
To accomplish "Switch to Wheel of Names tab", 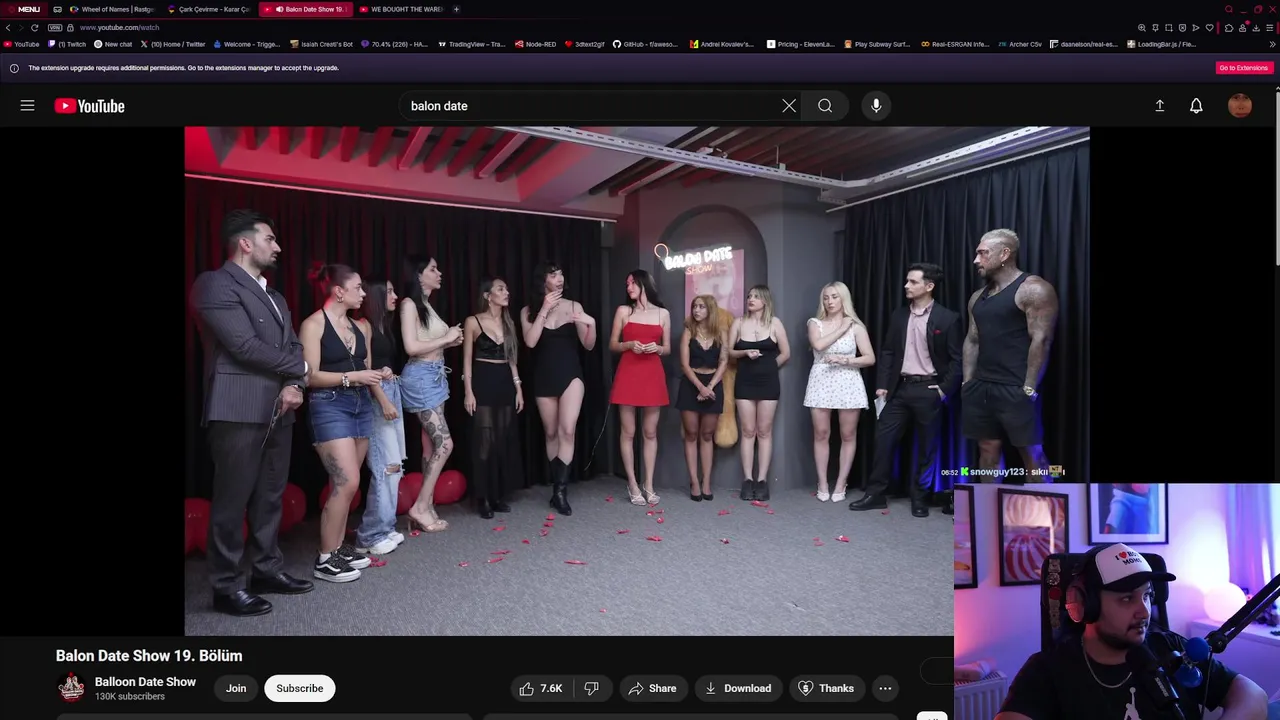I will (110, 9).
